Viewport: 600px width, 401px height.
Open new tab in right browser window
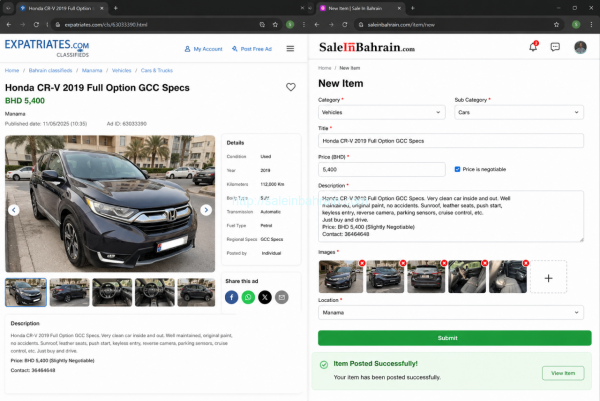coord(412,8)
